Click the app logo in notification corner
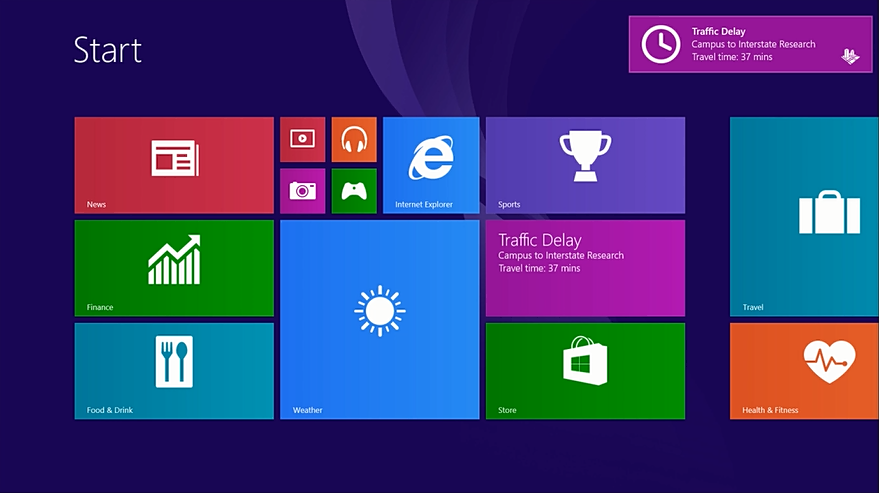This screenshot has height=493, width=879. (x=850, y=56)
